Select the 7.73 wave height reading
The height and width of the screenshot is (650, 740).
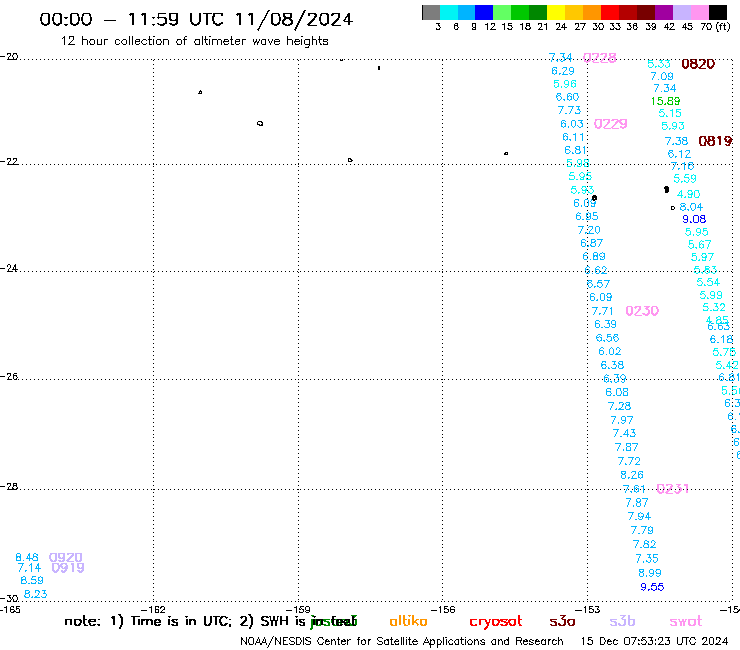pyautogui.click(x=569, y=110)
